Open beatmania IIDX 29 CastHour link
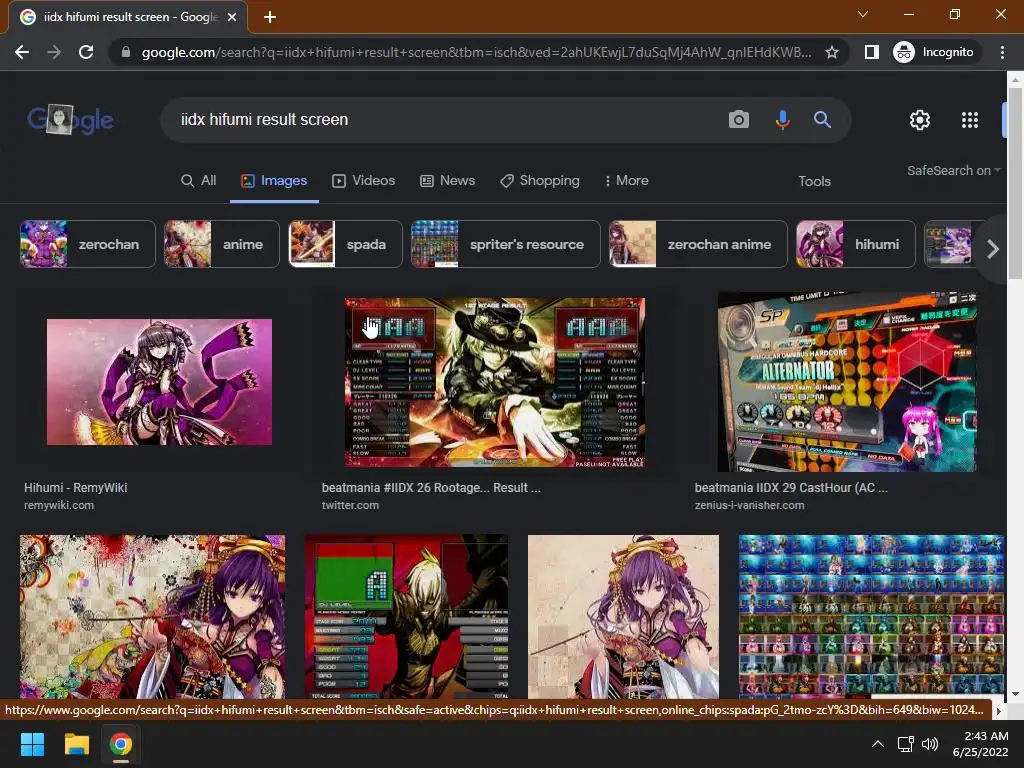 [791, 488]
